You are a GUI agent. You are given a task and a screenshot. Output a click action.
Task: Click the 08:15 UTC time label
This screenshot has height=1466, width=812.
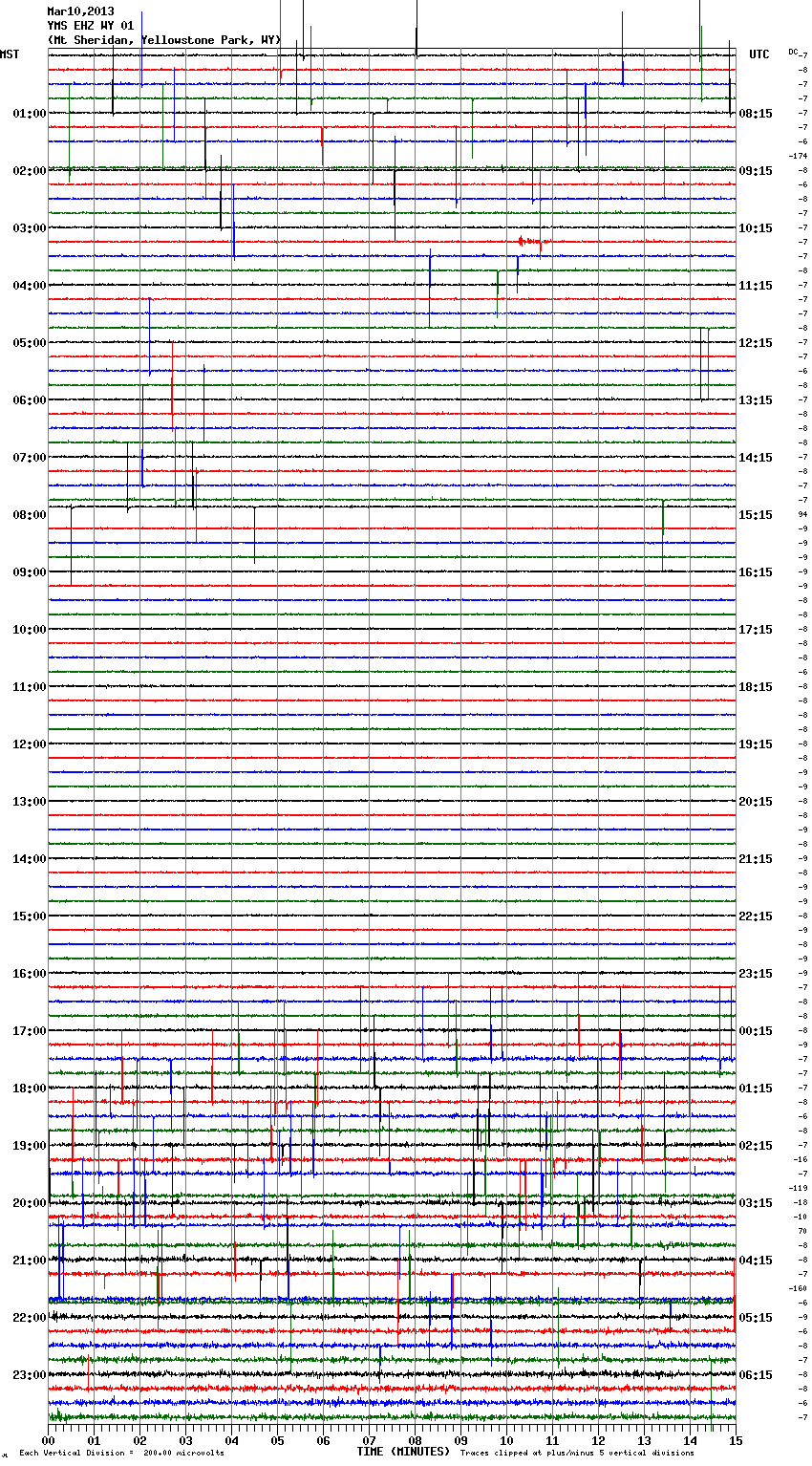[x=756, y=114]
